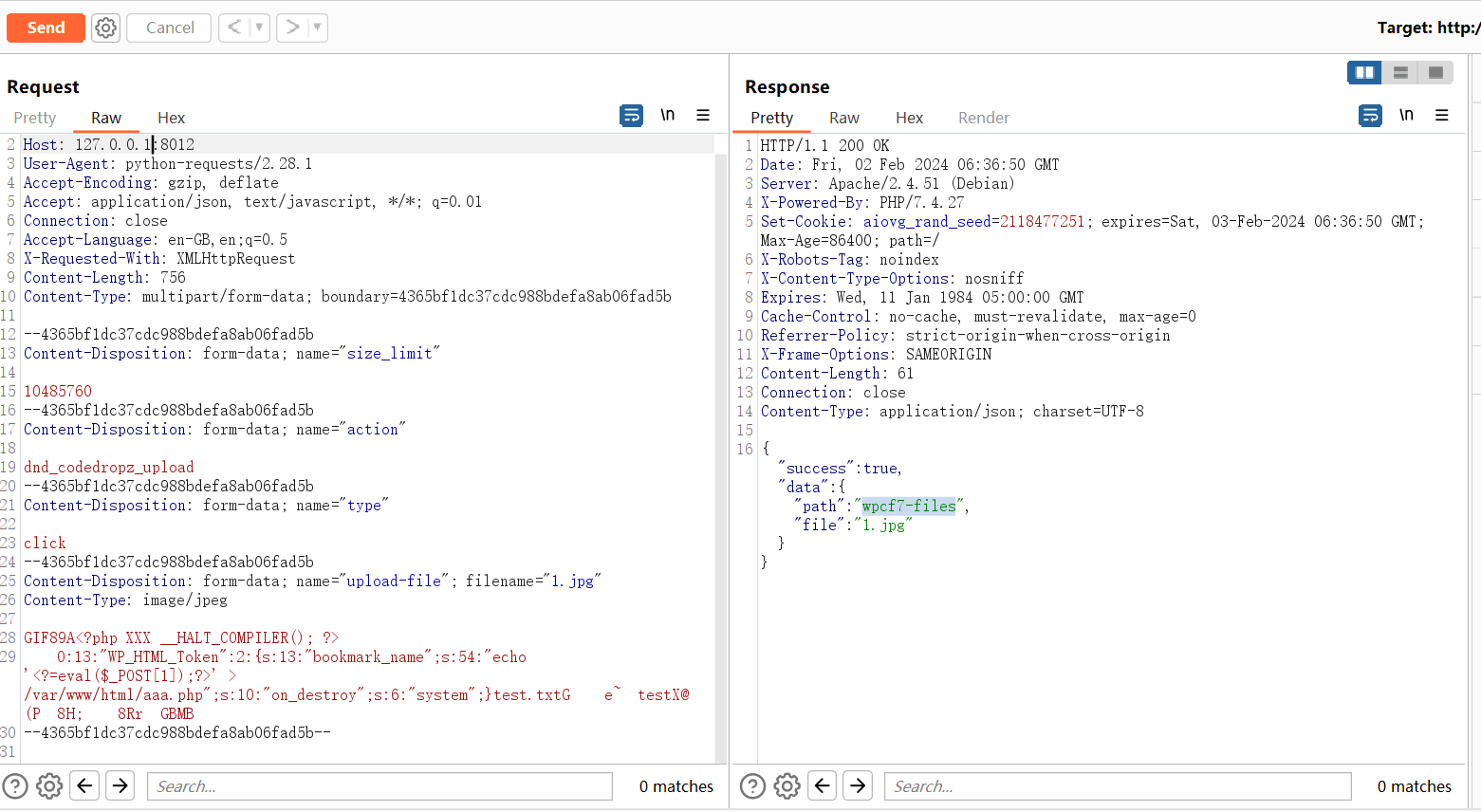Switch Response view to Pretty tab

[x=771, y=118]
